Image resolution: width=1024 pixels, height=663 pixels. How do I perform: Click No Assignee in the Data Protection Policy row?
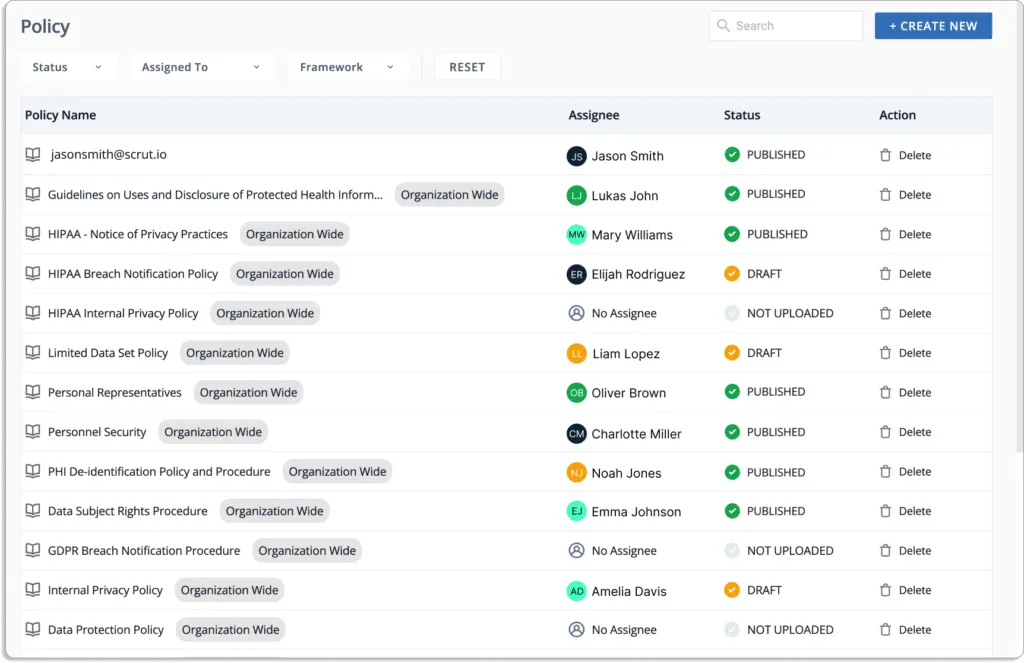pos(624,630)
